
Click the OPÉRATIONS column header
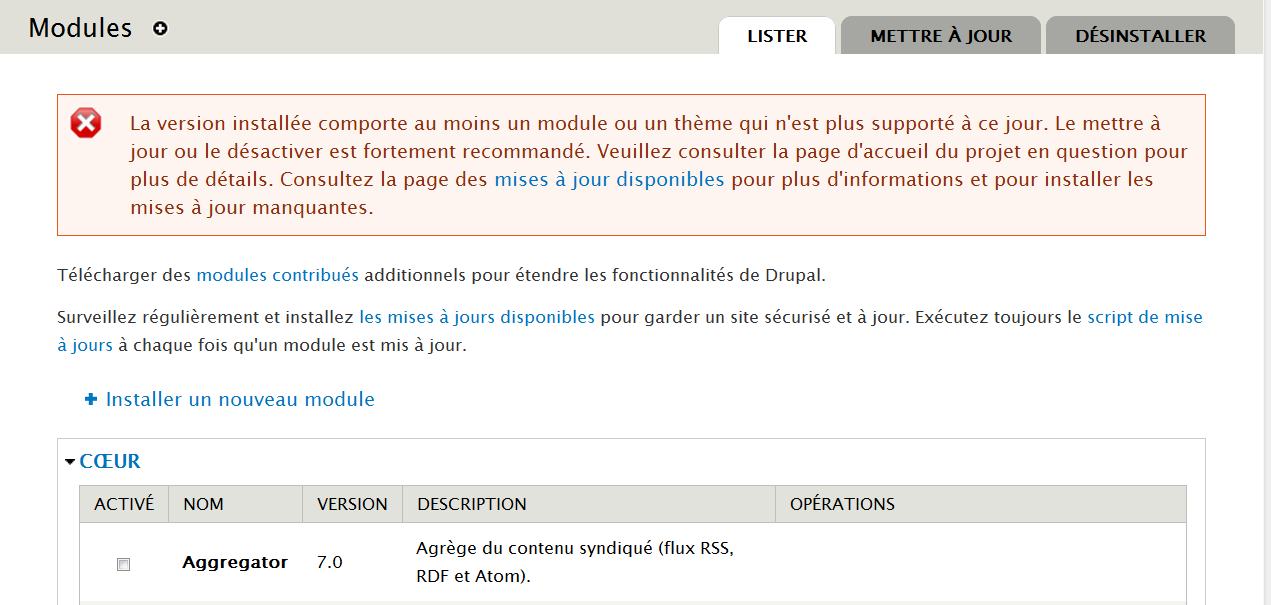[842, 504]
